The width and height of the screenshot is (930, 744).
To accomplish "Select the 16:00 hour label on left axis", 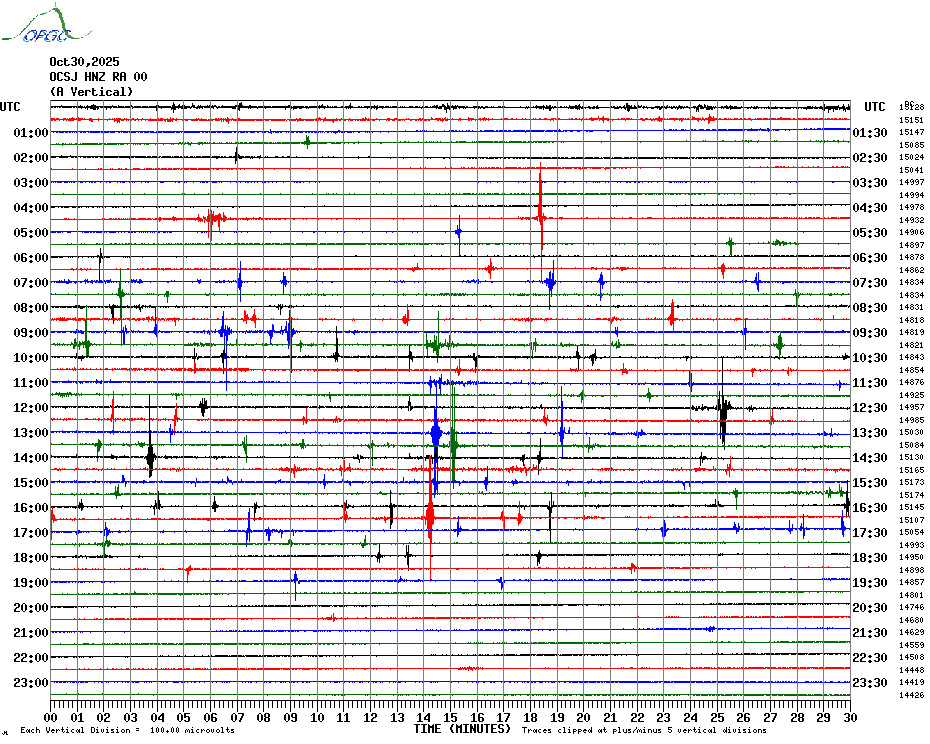I will click(x=31, y=508).
